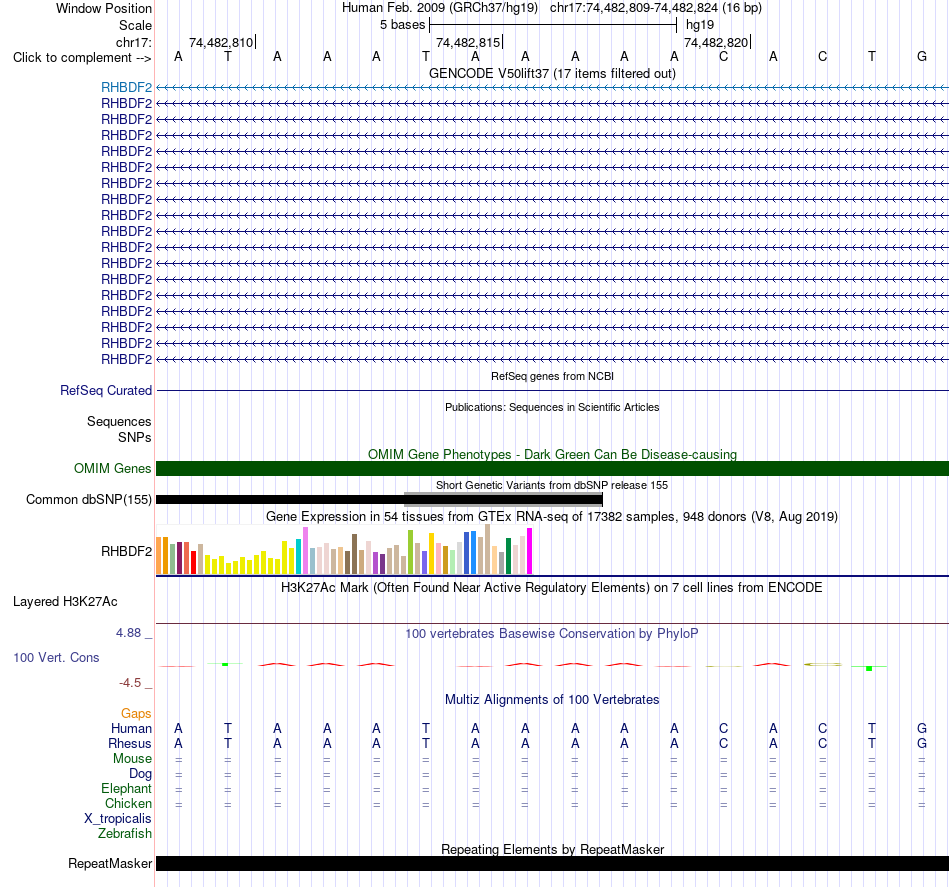Click the light-blue highlighted RHBDF2 transcript label

126,87
